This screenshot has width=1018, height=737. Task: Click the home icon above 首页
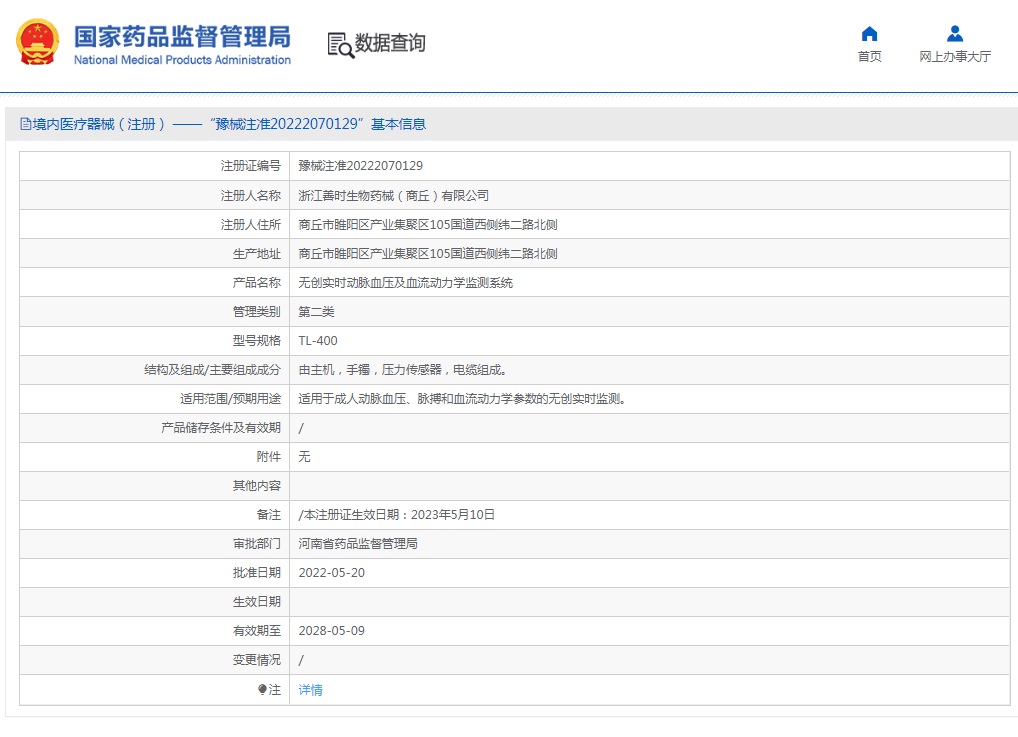(869, 33)
